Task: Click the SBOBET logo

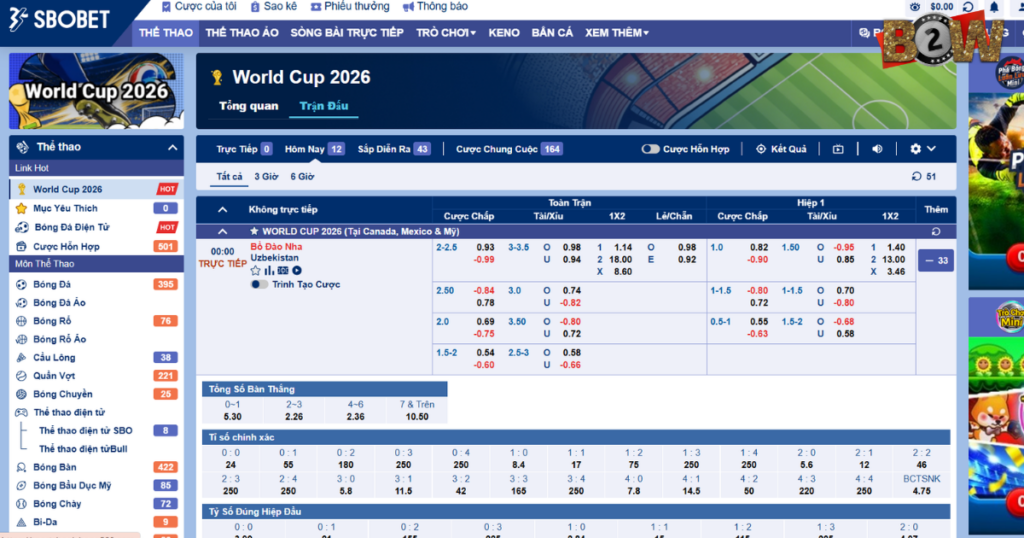Action: (x=59, y=20)
